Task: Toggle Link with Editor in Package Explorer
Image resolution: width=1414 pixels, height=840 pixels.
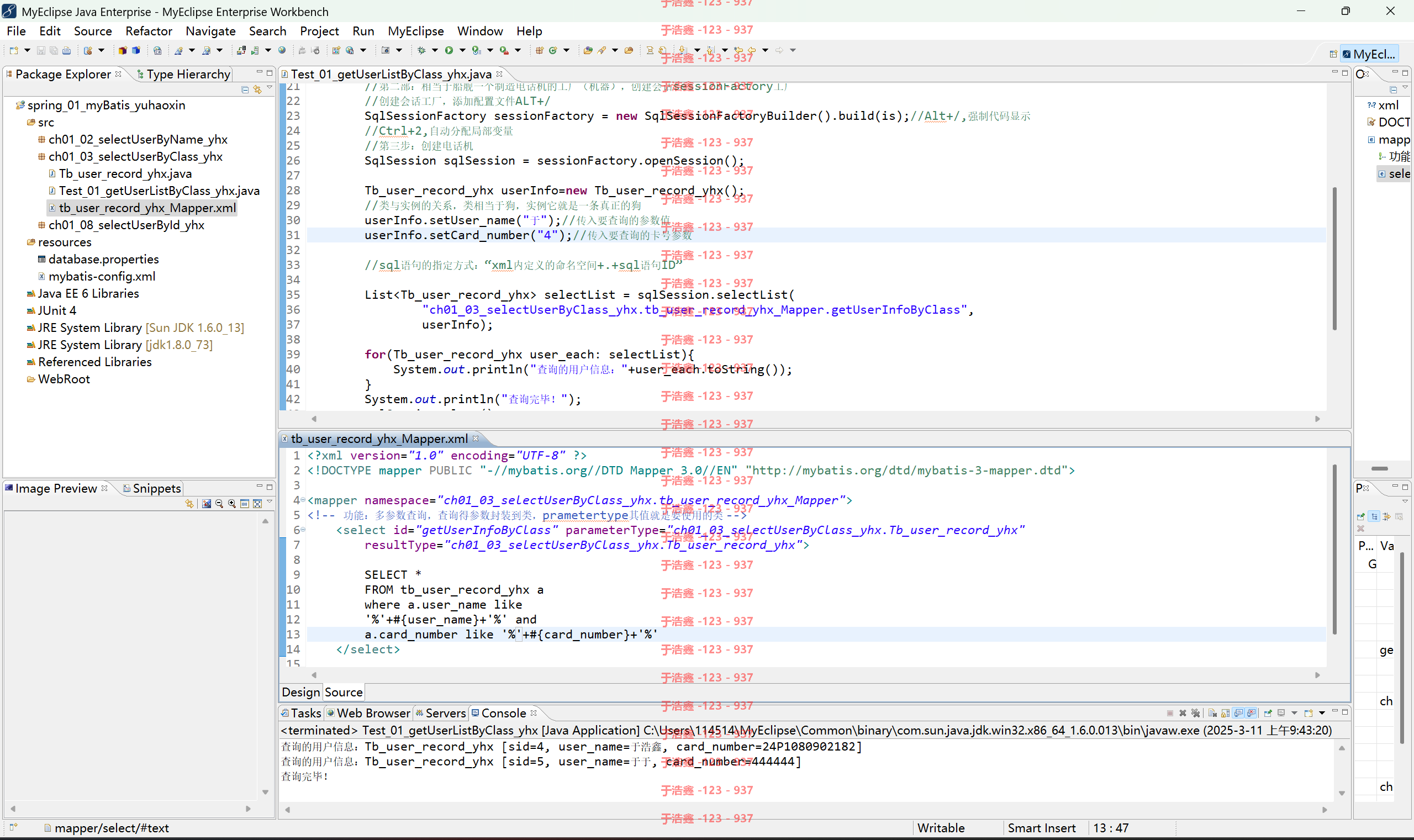Action: tap(257, 89)
